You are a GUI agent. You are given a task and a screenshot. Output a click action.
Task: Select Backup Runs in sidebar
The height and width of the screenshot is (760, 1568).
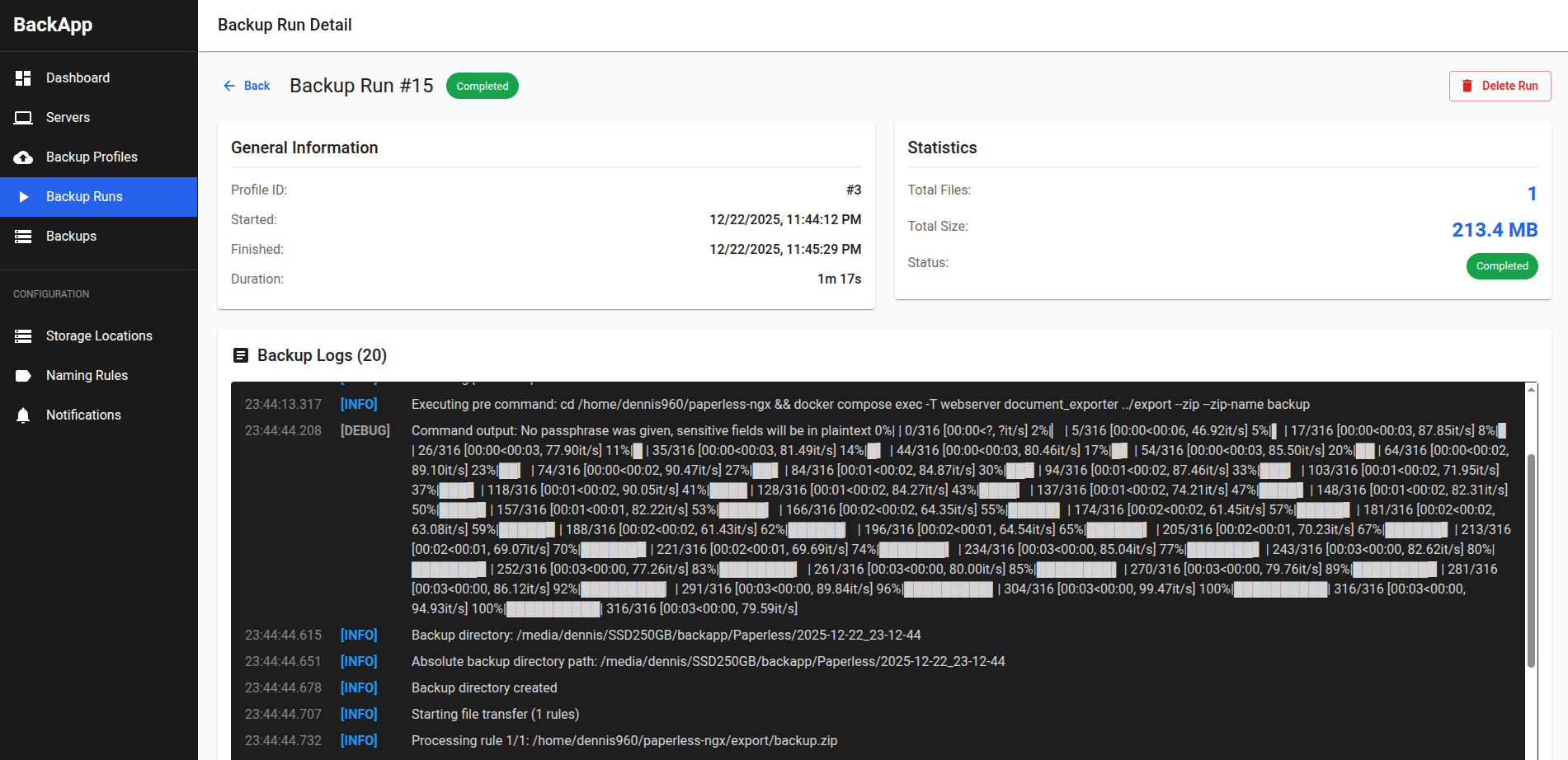99,197
